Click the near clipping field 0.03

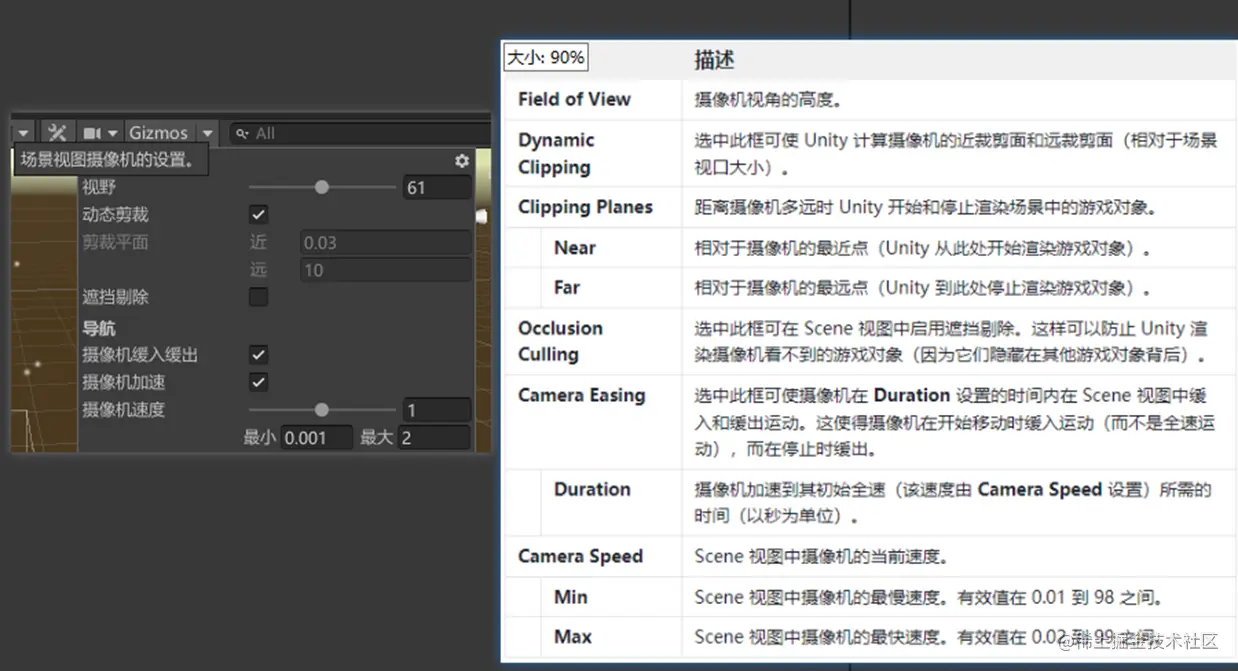[x=386, y=242]
